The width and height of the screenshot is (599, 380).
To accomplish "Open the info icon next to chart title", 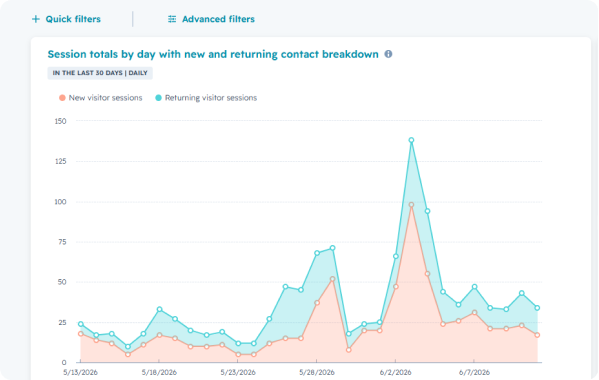I will pyautogui.click(x=388, y=54).
